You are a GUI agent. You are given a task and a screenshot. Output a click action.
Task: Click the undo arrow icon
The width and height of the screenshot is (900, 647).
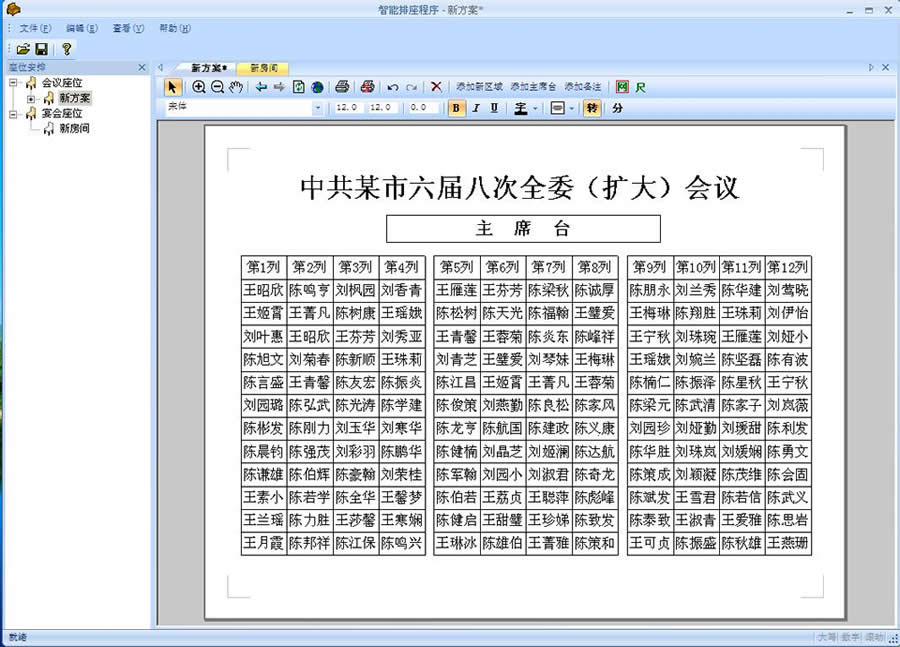click(393, 87)
